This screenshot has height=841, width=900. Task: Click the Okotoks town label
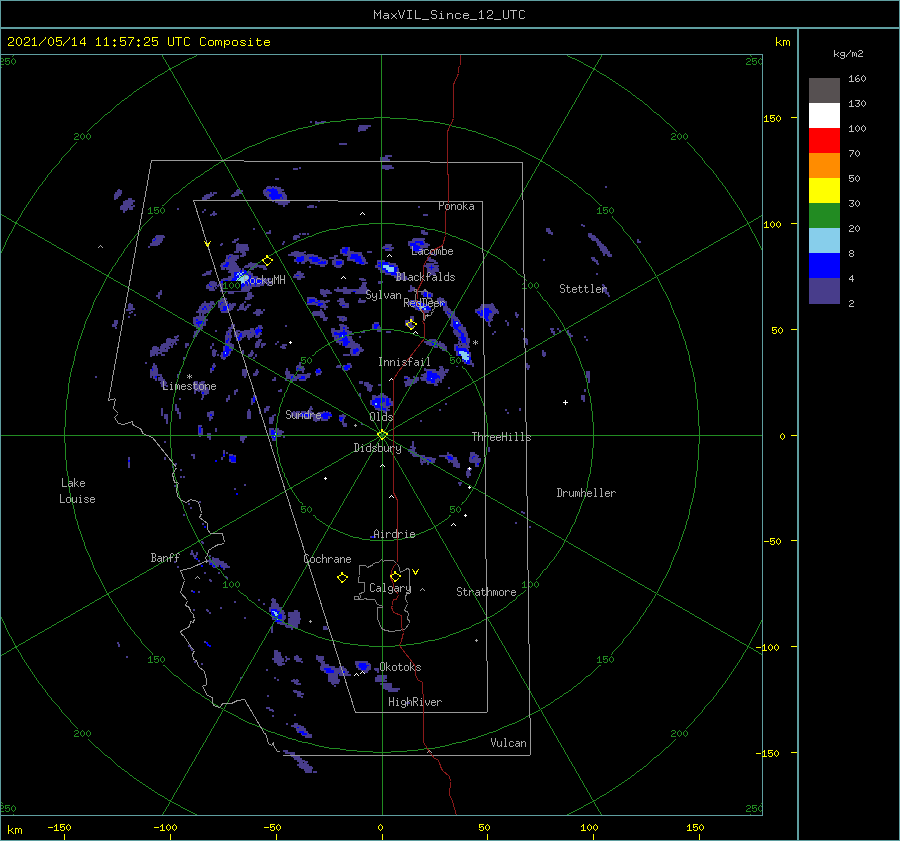pos(400,667)
